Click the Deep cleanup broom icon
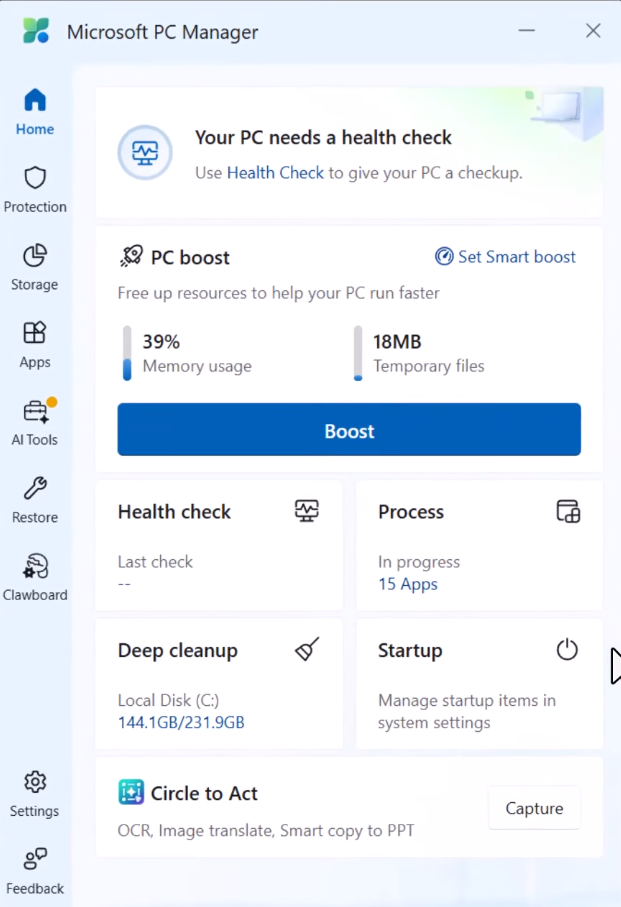The height and width of the screenshot is (907, 621). pos(307,650)
